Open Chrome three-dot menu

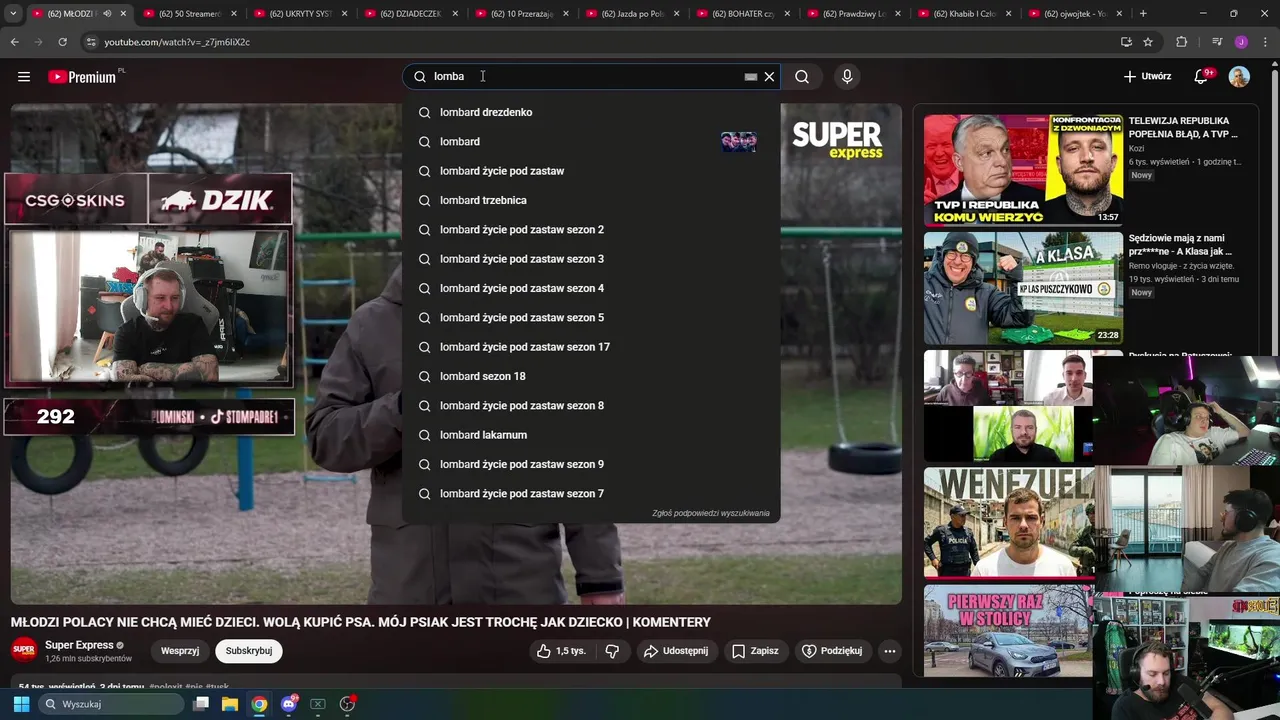1265,42
